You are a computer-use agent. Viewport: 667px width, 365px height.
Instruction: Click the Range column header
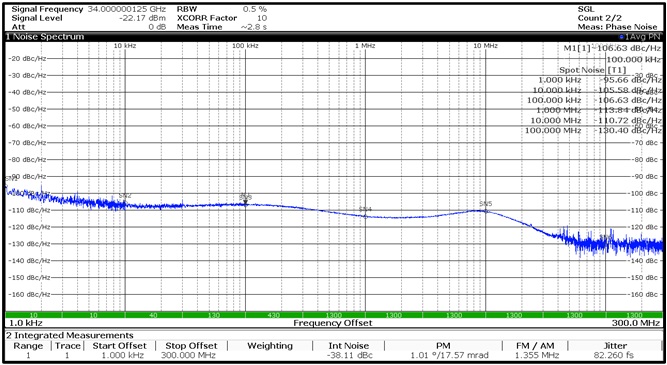(x=28, y=346)
